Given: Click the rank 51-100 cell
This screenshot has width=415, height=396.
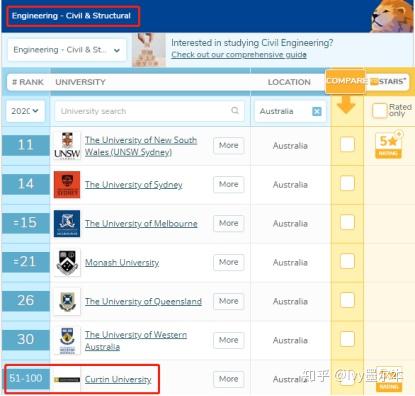Looking at the screenshot, I should (x=26, y=379).
